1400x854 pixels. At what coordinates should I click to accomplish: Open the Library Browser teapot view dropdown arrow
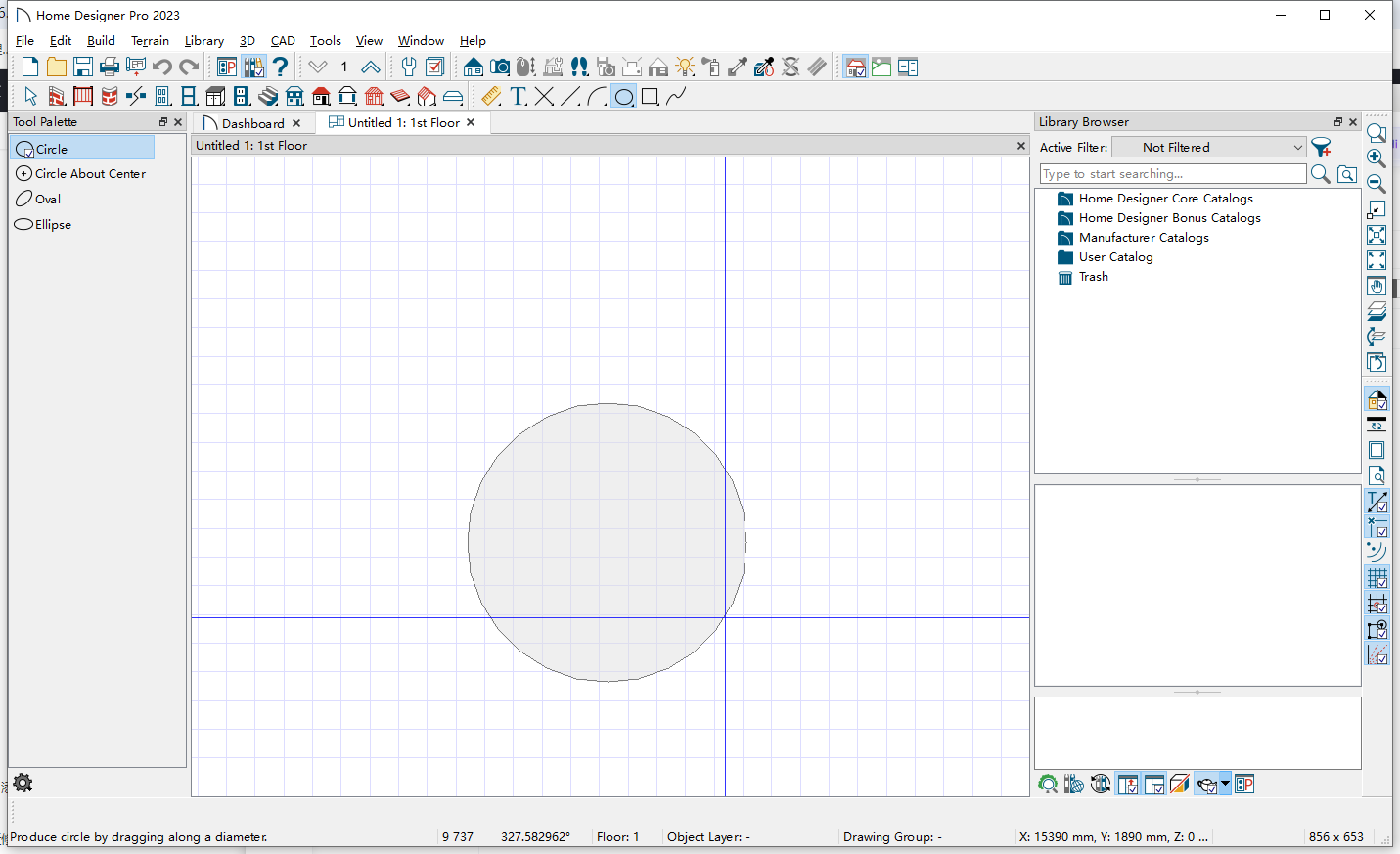point(1225,784)
